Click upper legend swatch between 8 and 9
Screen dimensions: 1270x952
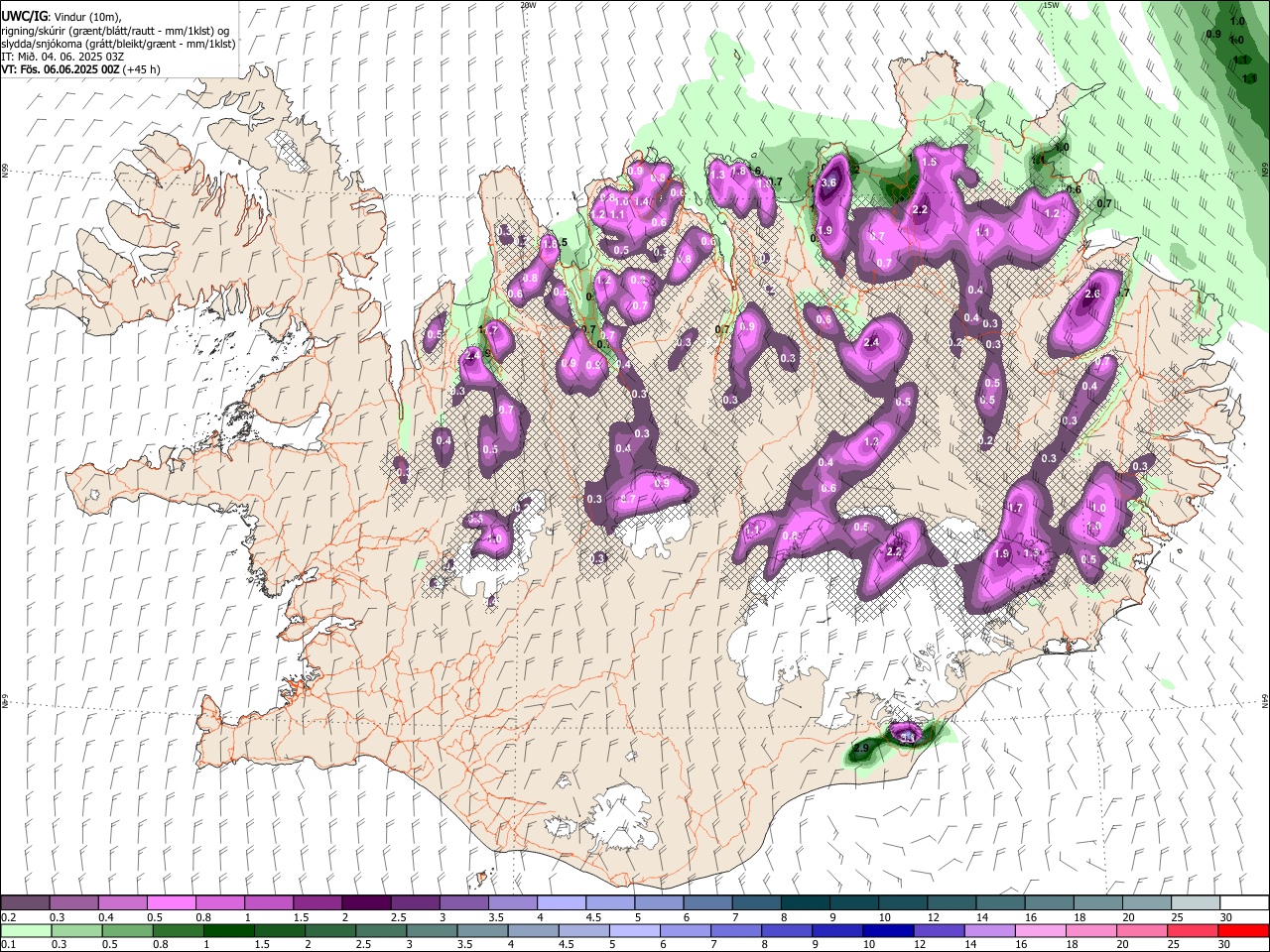click(x=804, y=903)
